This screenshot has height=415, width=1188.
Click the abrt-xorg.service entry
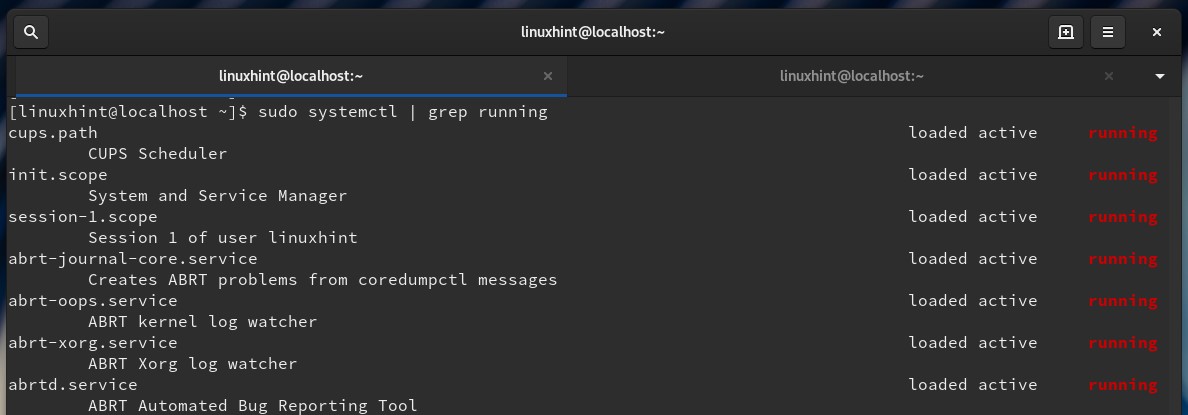coord(93,343)
